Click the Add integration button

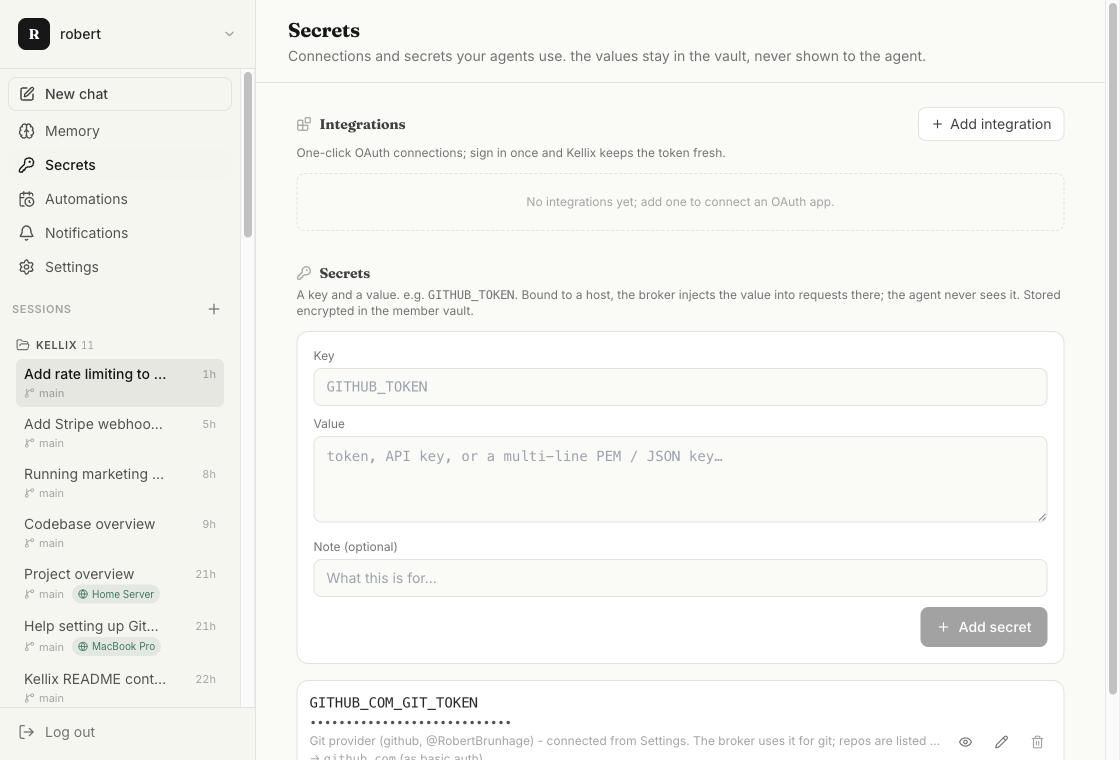pos(991,124)
